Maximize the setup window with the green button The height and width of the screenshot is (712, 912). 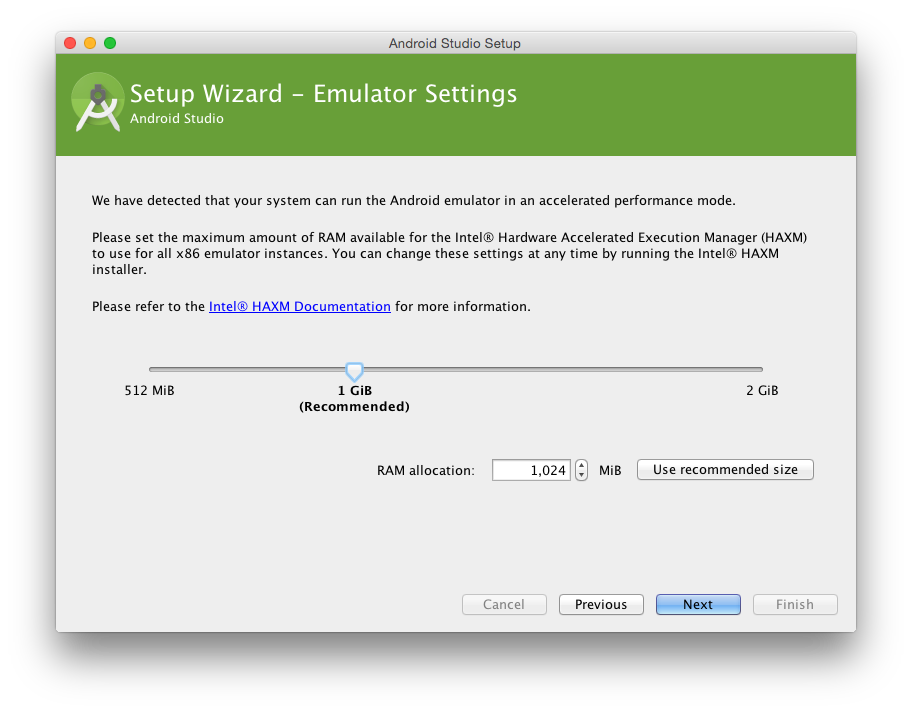(110, 43)
